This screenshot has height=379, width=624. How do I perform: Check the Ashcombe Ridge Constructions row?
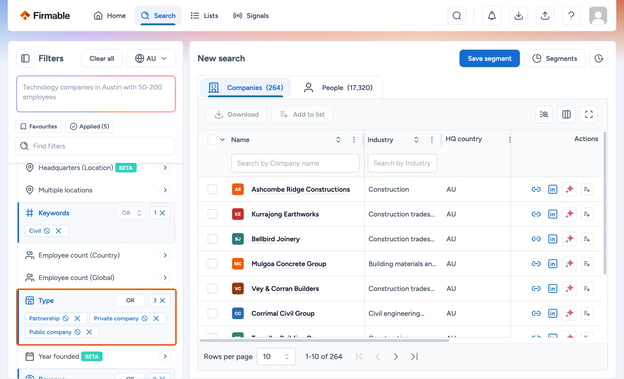(212, 190)
